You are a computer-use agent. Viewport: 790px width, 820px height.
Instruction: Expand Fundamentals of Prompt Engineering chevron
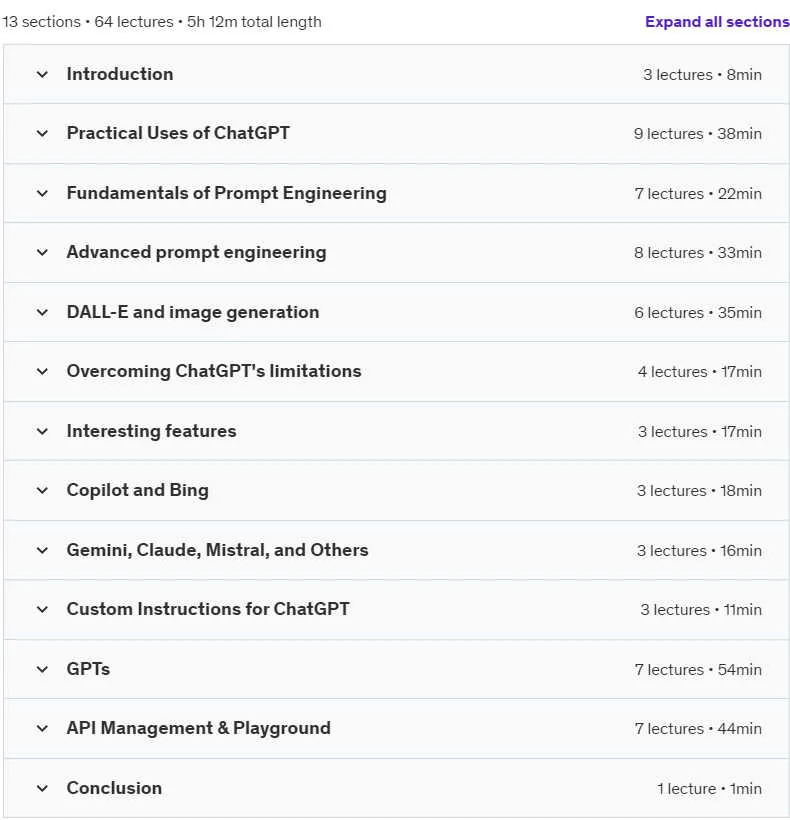[42, 193]
